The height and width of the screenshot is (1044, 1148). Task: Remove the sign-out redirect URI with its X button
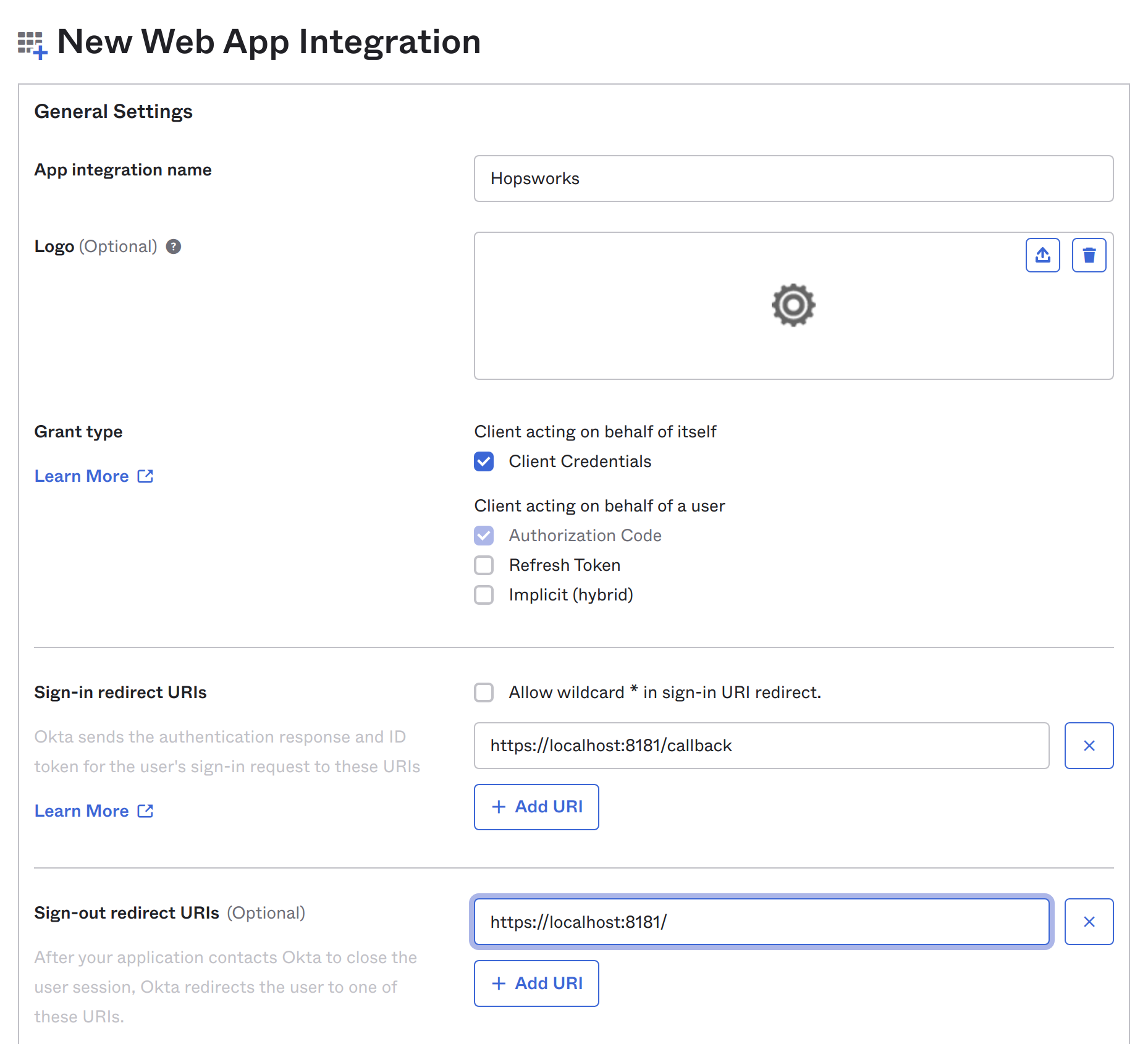[1089, 922]
